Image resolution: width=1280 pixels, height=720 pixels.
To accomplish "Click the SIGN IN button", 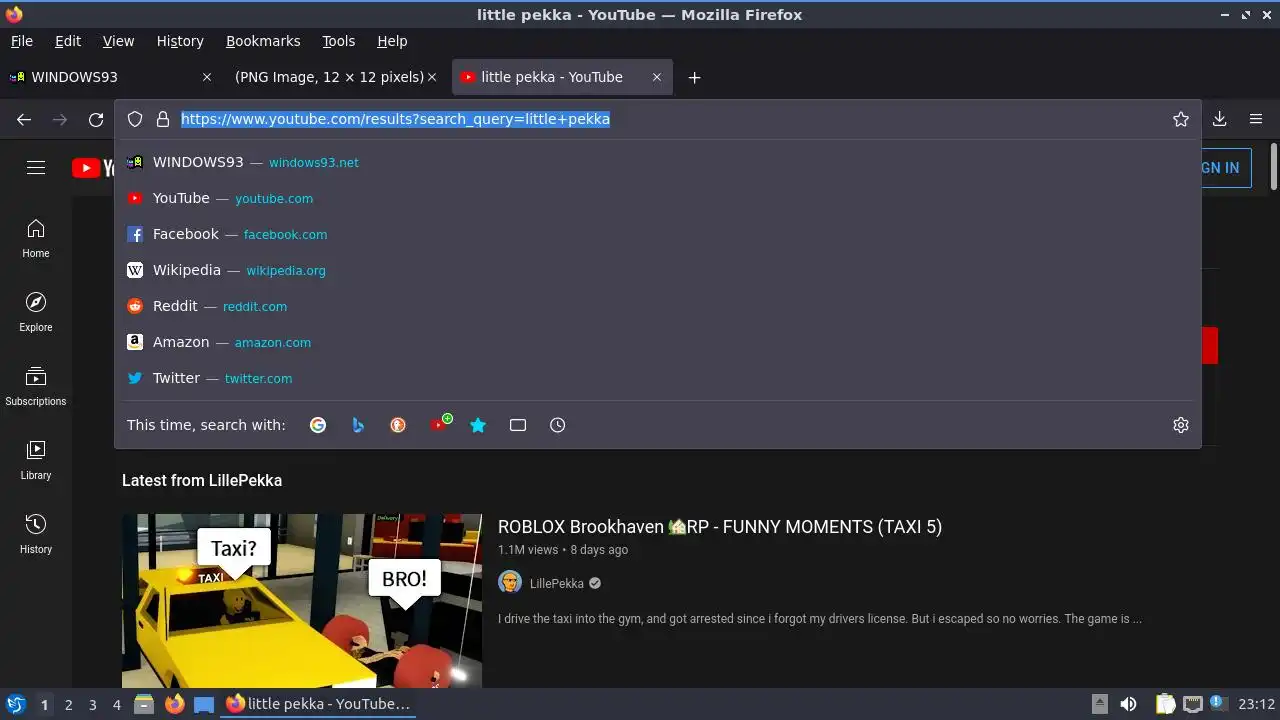I will [1219, 168].
